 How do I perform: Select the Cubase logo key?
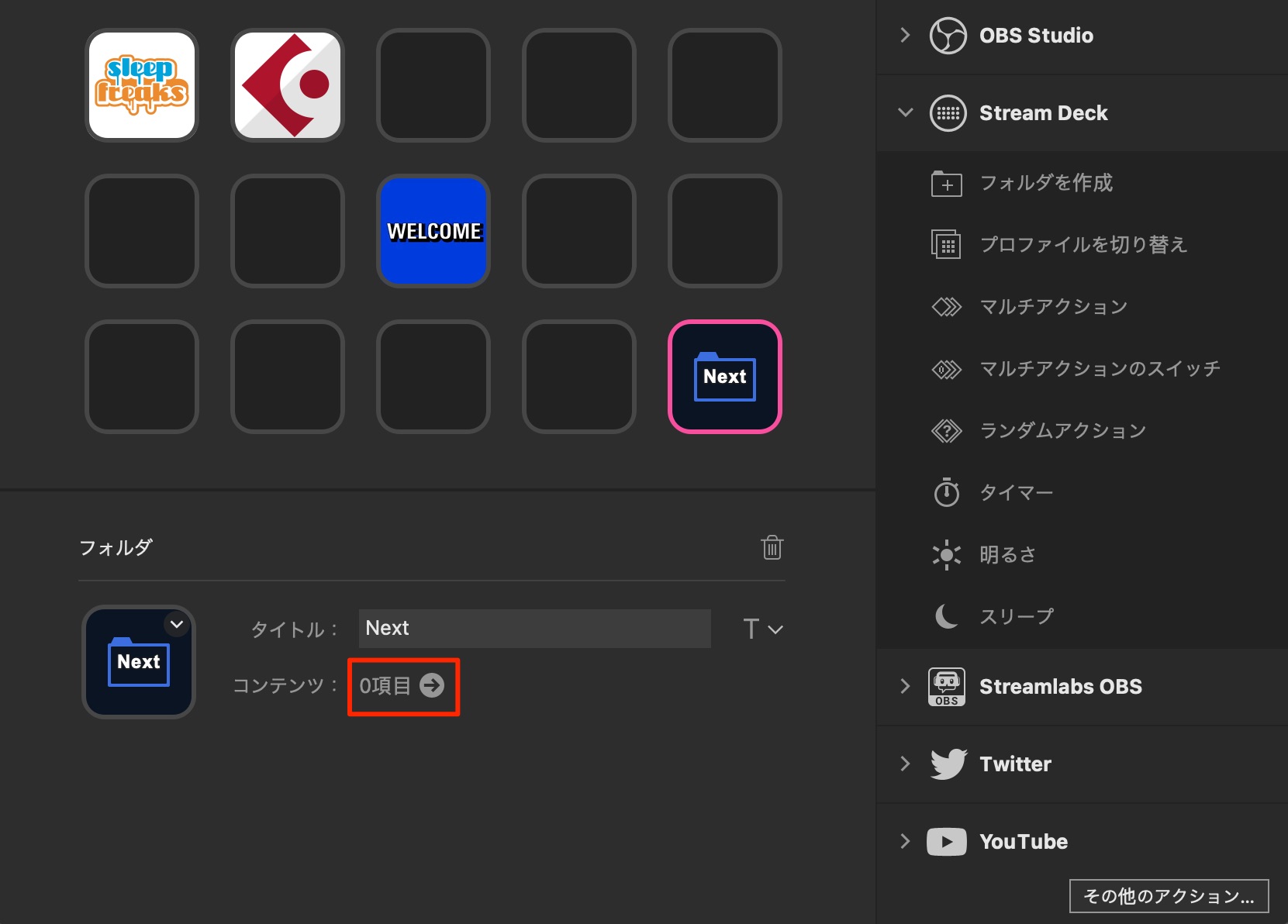pos(288,85)
